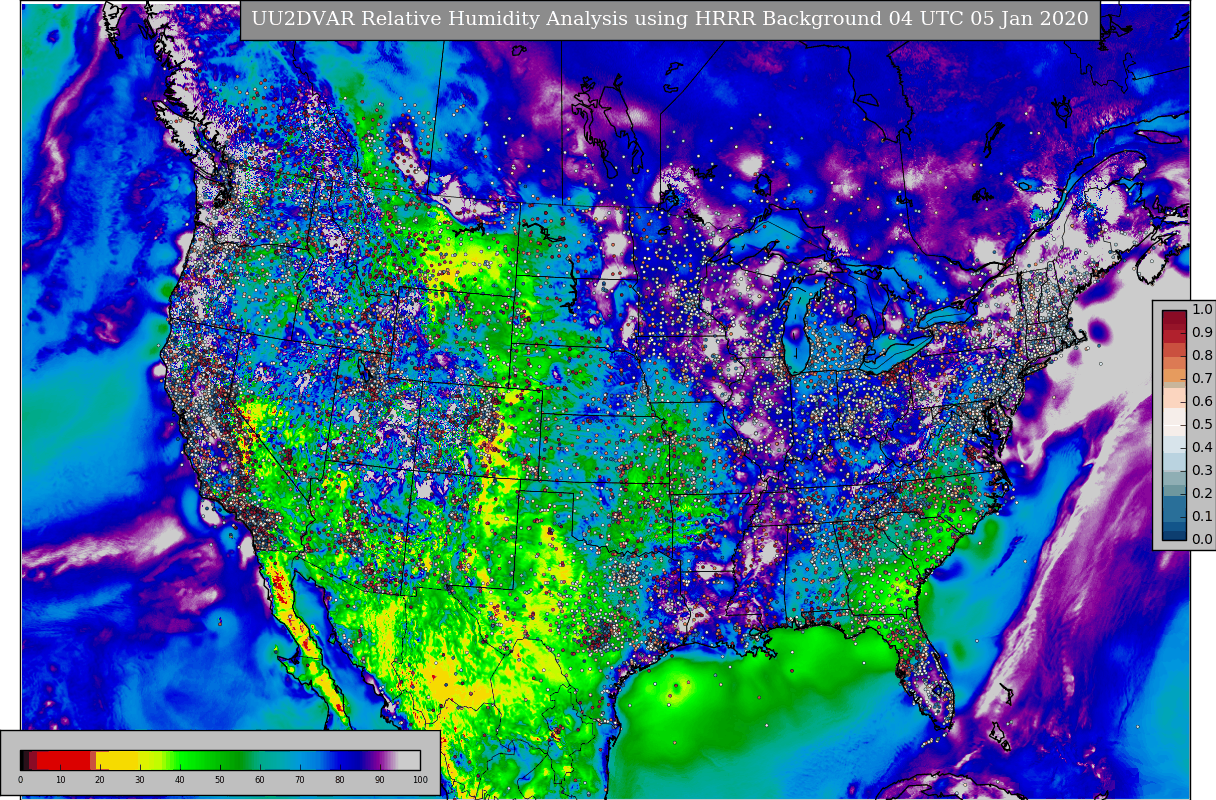This screenshot has height=800, width=1216.
Task: Click the 30 tick label on the humidity colorbar
Action: [140, 780]
